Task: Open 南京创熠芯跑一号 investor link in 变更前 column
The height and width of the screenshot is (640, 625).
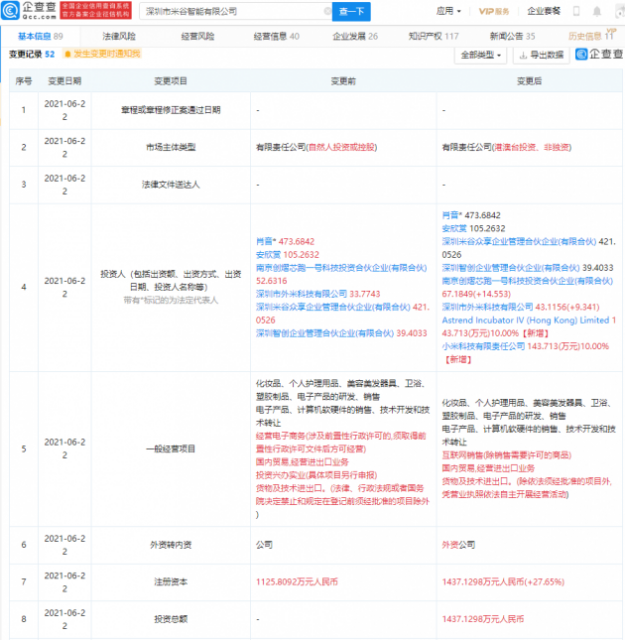Action: [x=341, y=268]
